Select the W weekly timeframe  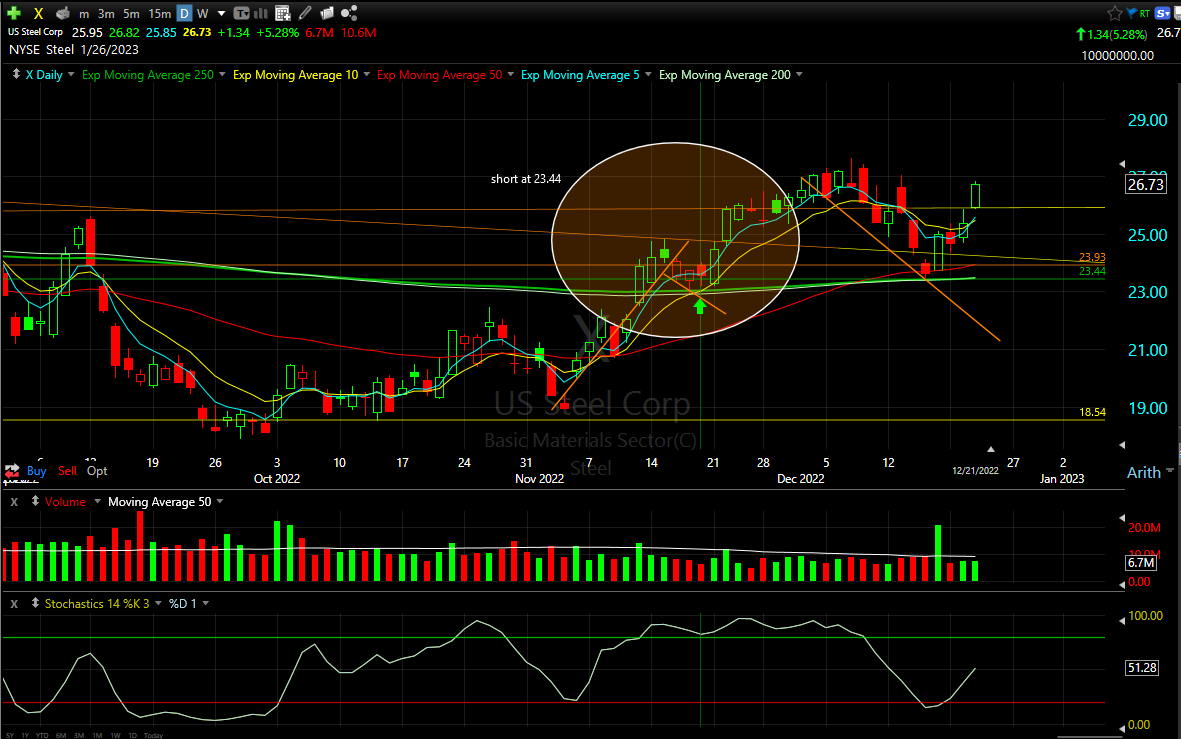203,14
